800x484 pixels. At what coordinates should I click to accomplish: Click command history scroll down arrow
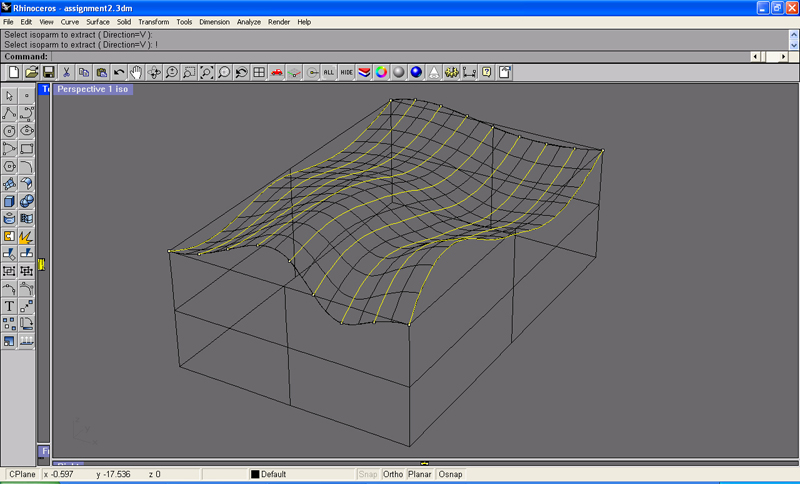(793, 45)
